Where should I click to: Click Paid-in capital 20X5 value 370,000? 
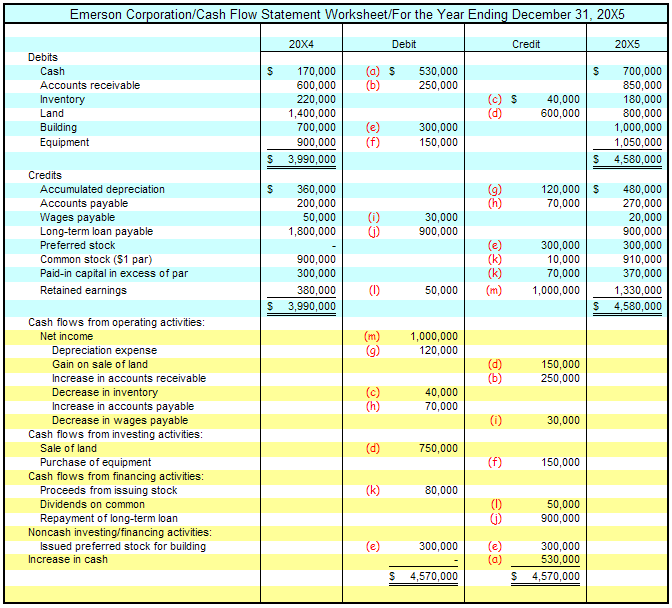[x=642, y=273]
